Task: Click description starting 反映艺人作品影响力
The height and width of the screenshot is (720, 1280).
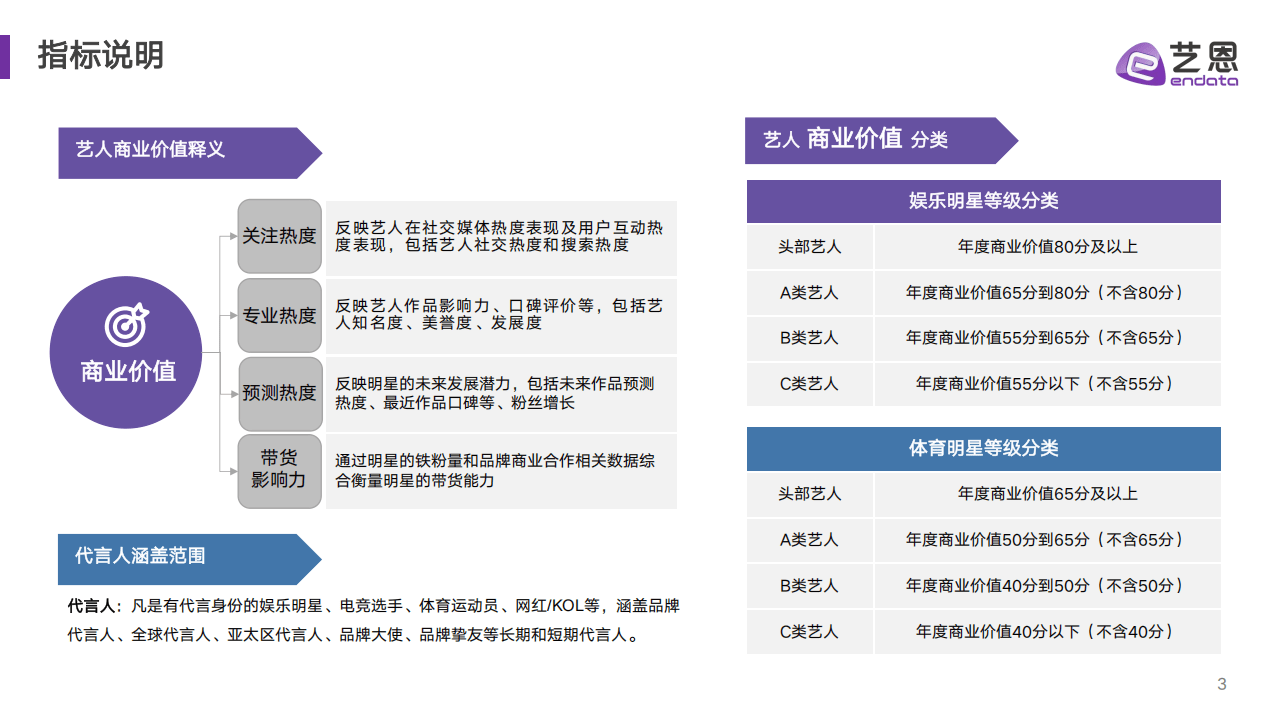Action: pos(501,315)
